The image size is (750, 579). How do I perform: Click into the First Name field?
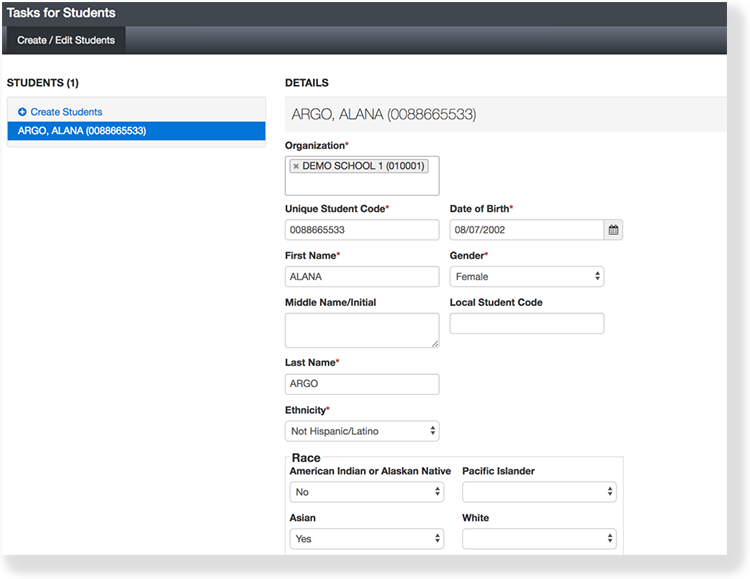(362, 277)
